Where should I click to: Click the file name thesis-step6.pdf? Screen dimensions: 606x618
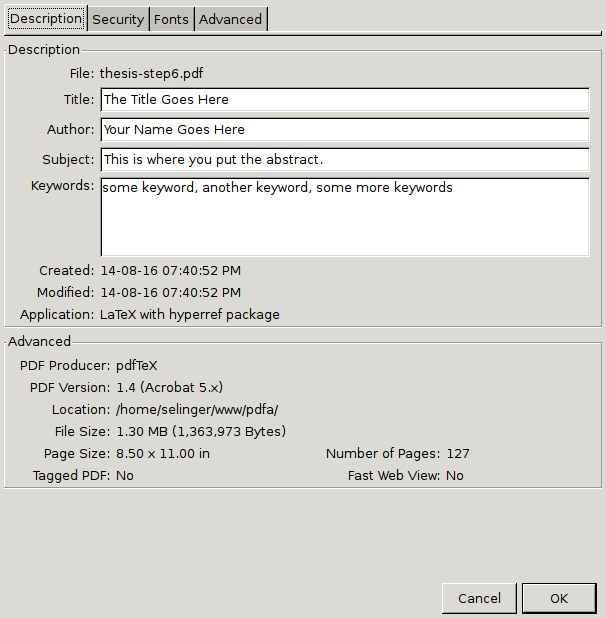click(152, 73)
